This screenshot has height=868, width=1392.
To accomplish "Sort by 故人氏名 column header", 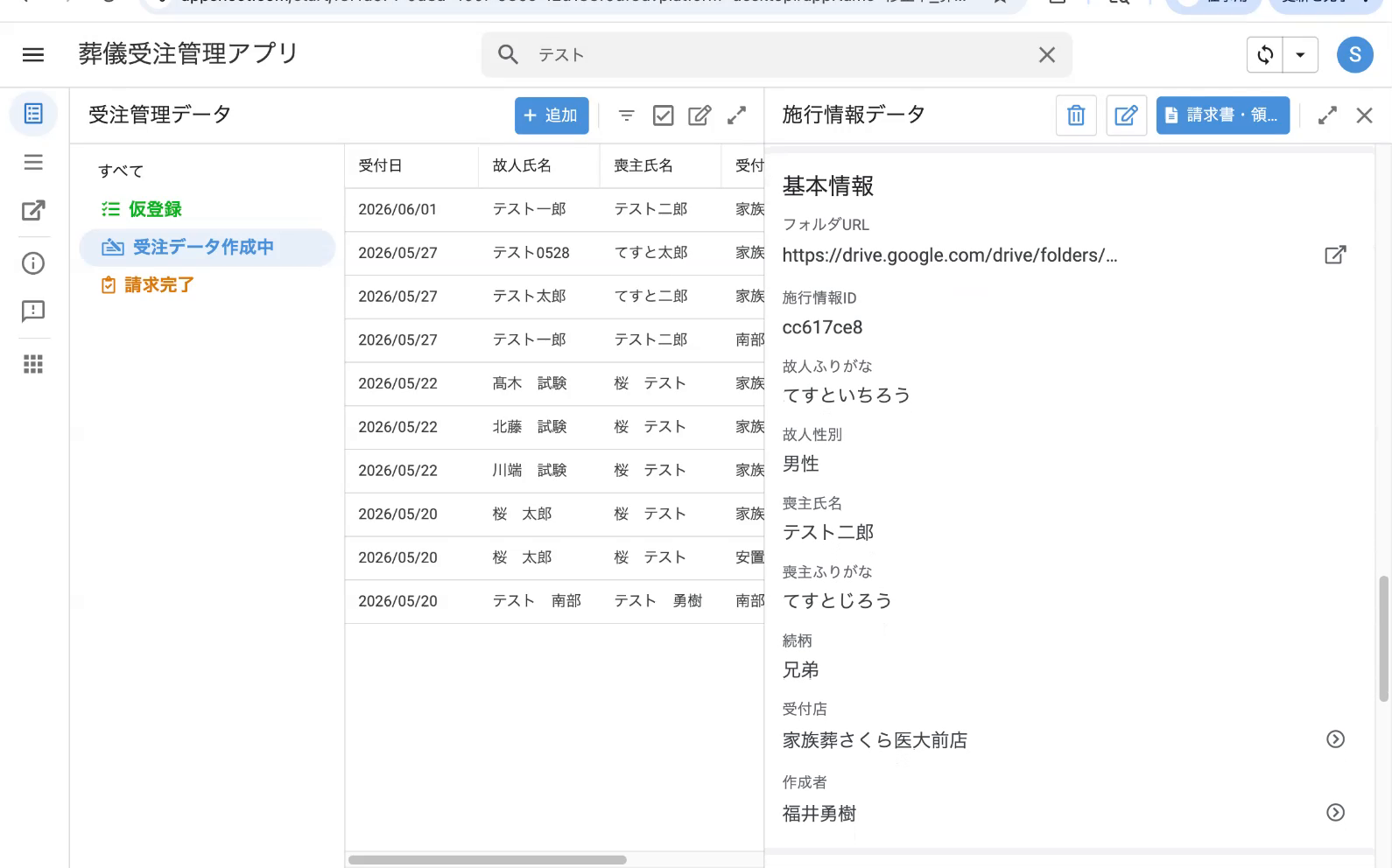I will point(522,165).
